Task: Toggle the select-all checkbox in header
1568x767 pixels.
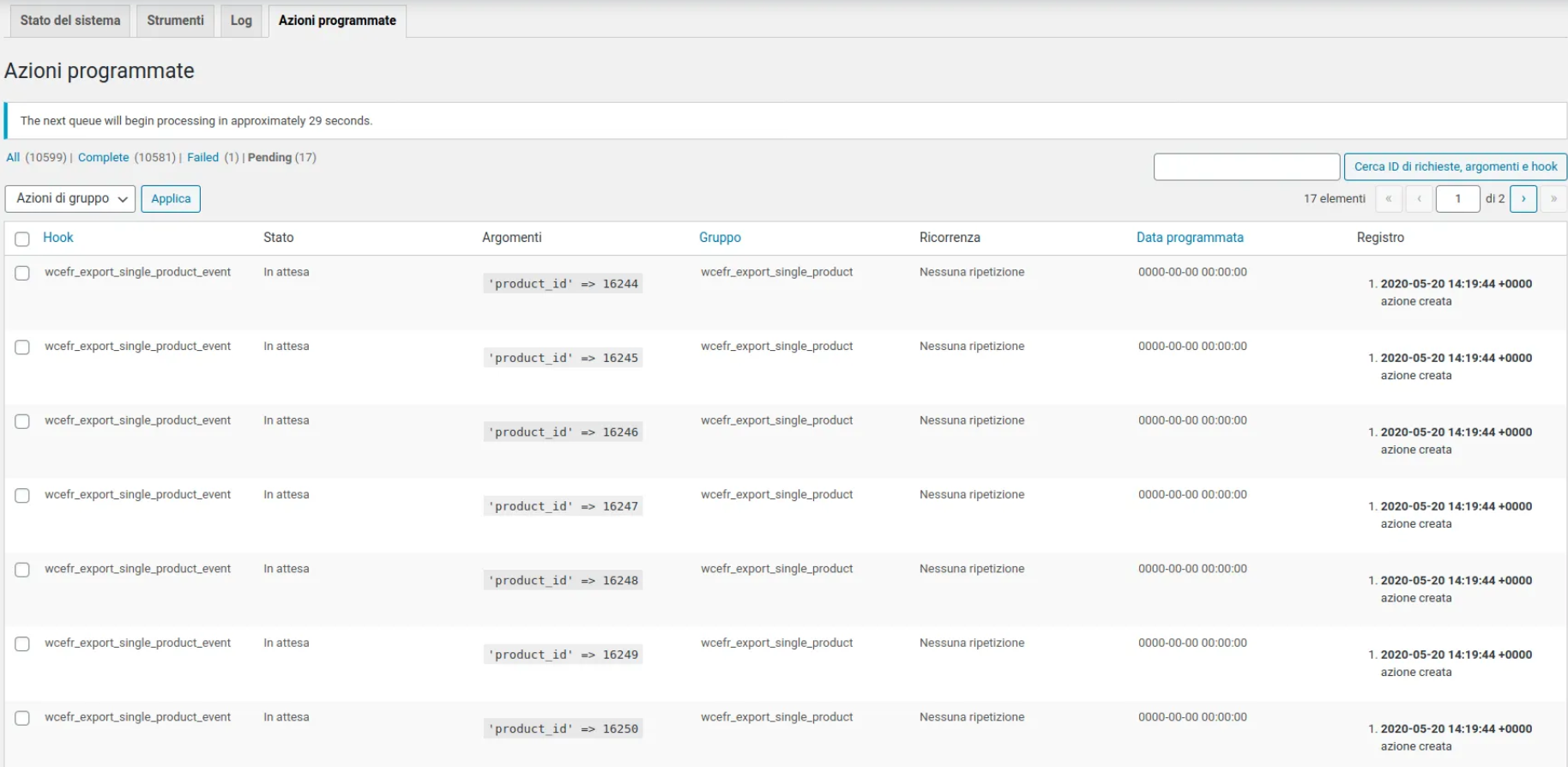Action: pyautogui.click(x=22, y=239)
